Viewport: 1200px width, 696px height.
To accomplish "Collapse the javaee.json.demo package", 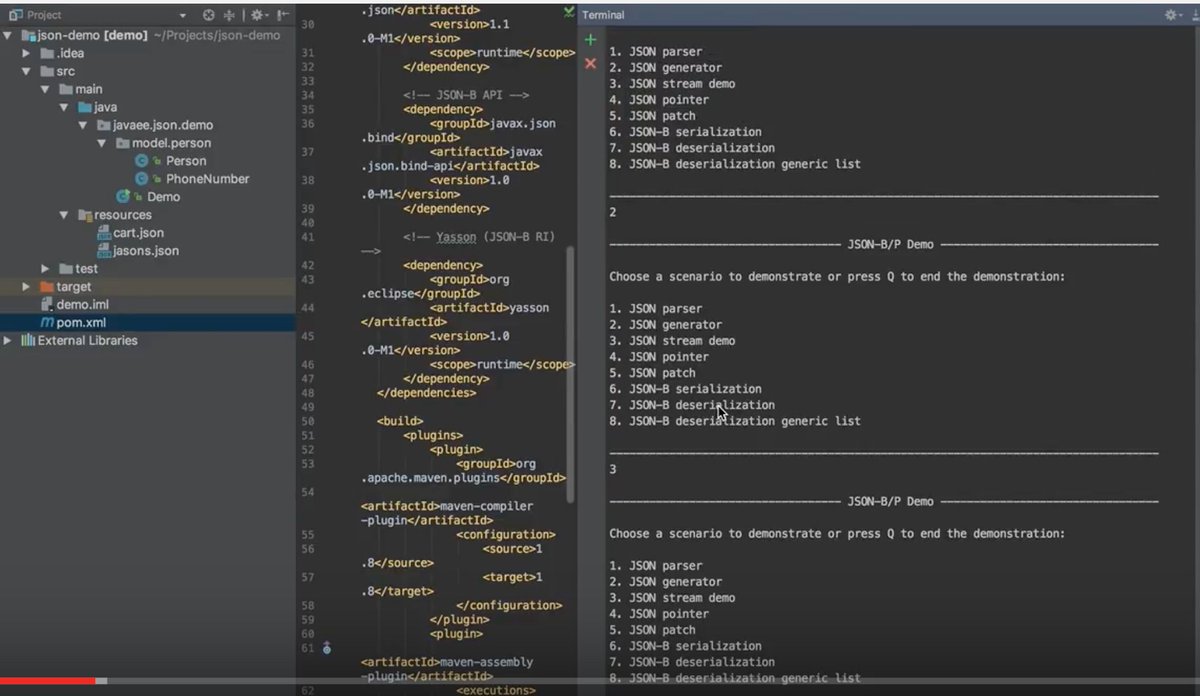I will click(x=83, y=125).
